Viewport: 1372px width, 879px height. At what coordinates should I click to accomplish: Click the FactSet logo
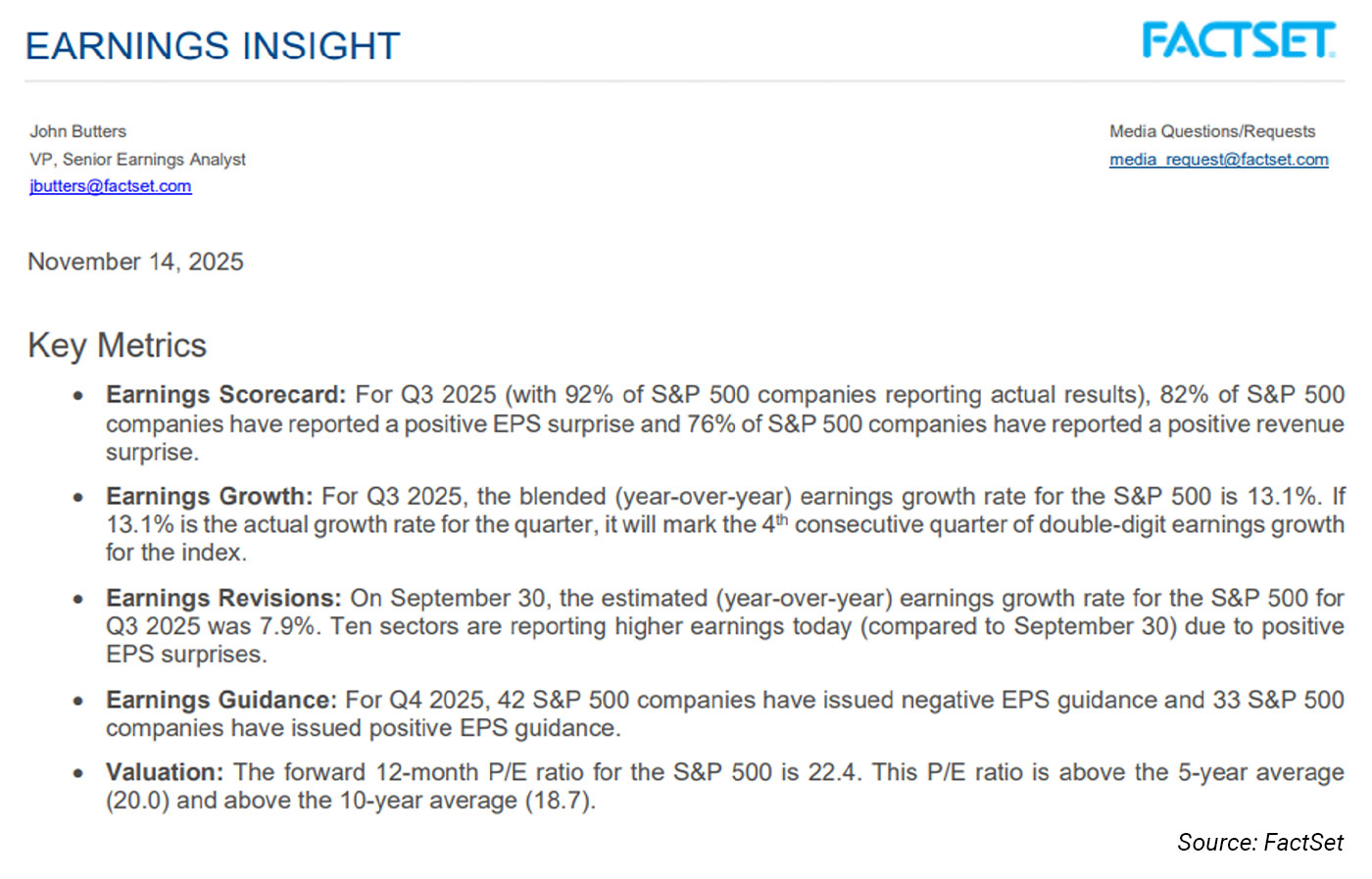(1238, 41)
